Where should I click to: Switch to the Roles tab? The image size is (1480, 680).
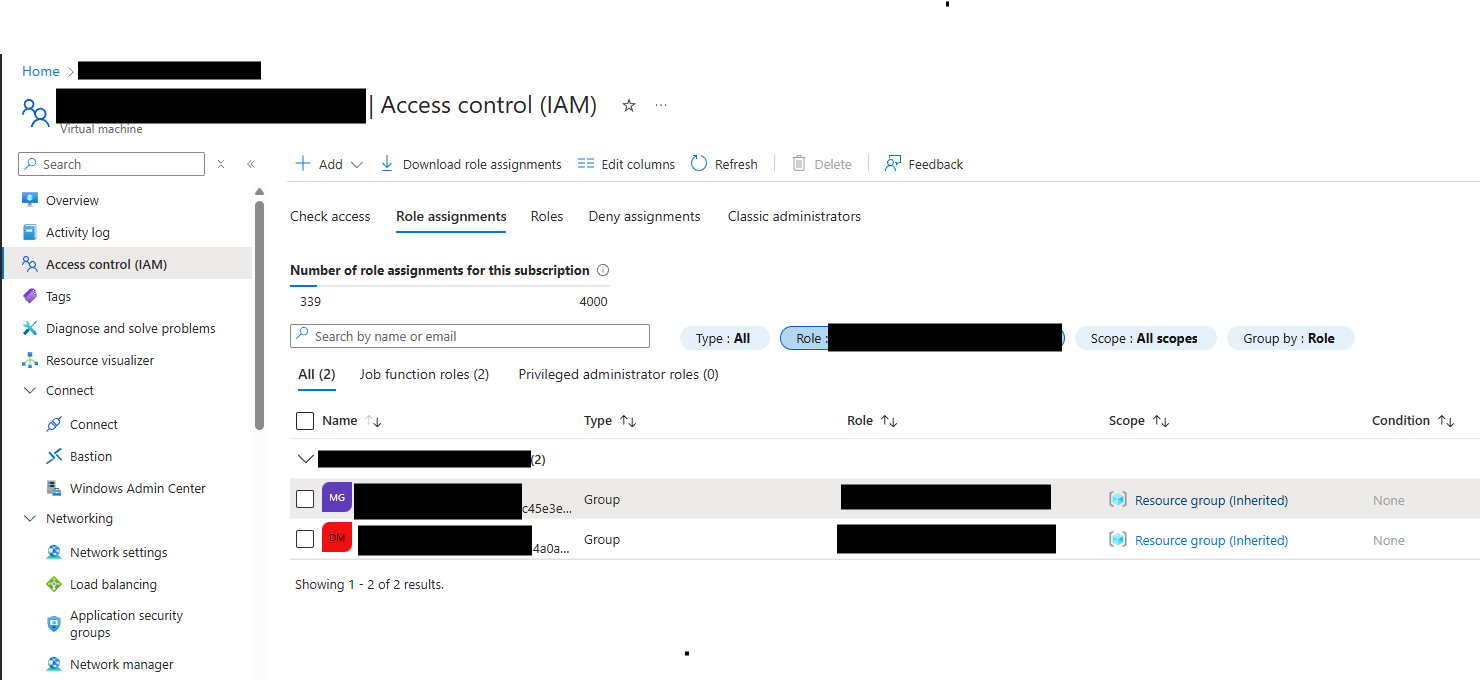click(547, 216)
